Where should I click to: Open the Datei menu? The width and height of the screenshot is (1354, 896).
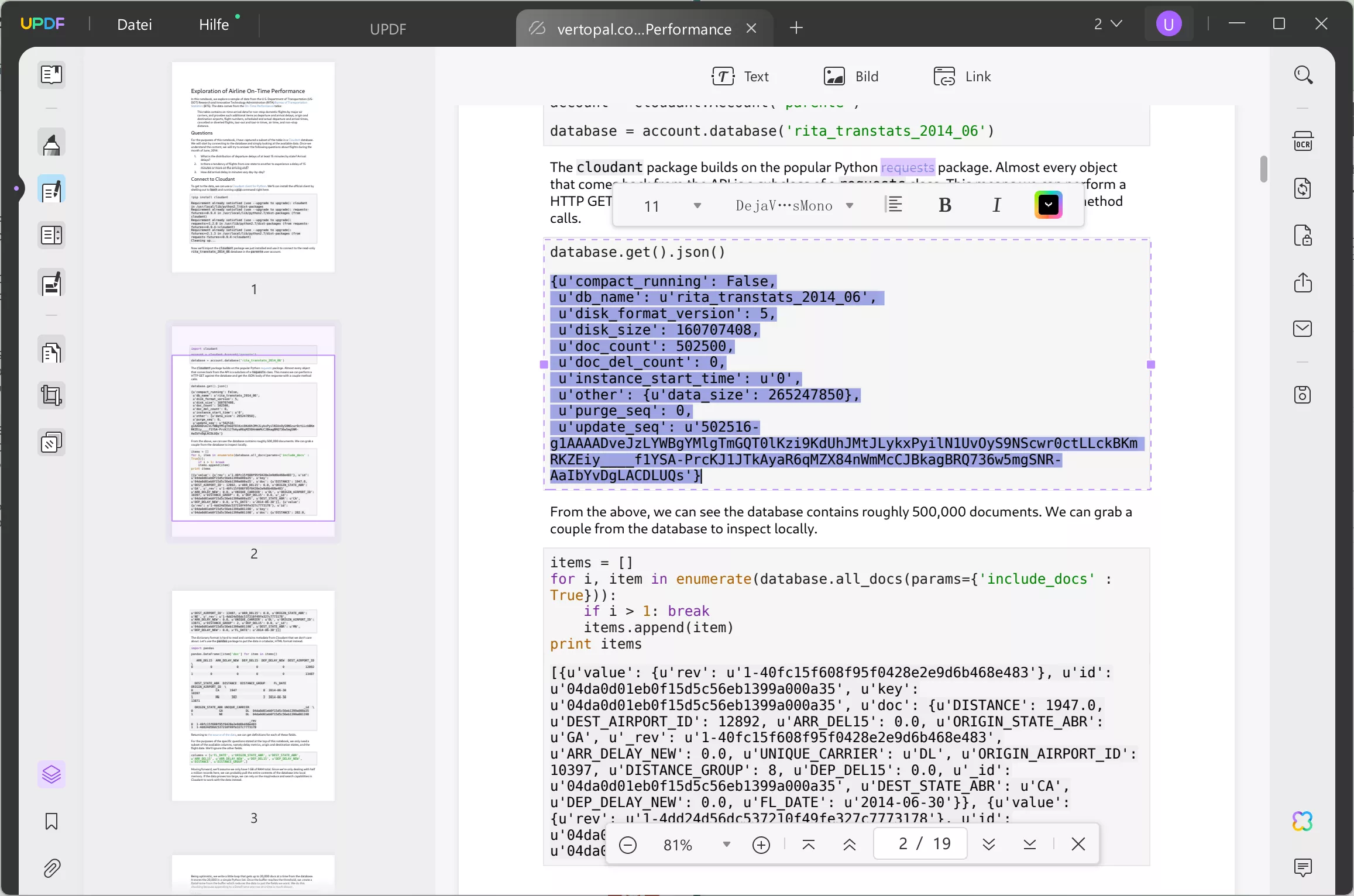coord(135,25)
